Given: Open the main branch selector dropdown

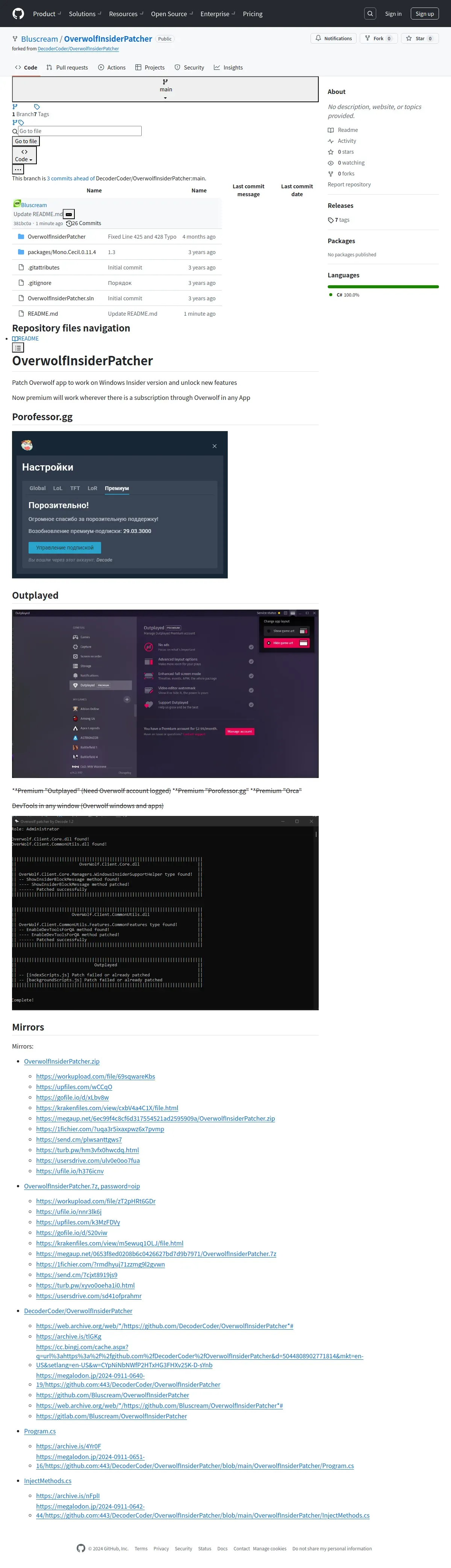Looking at the screenshot, I should coord(165,89).
